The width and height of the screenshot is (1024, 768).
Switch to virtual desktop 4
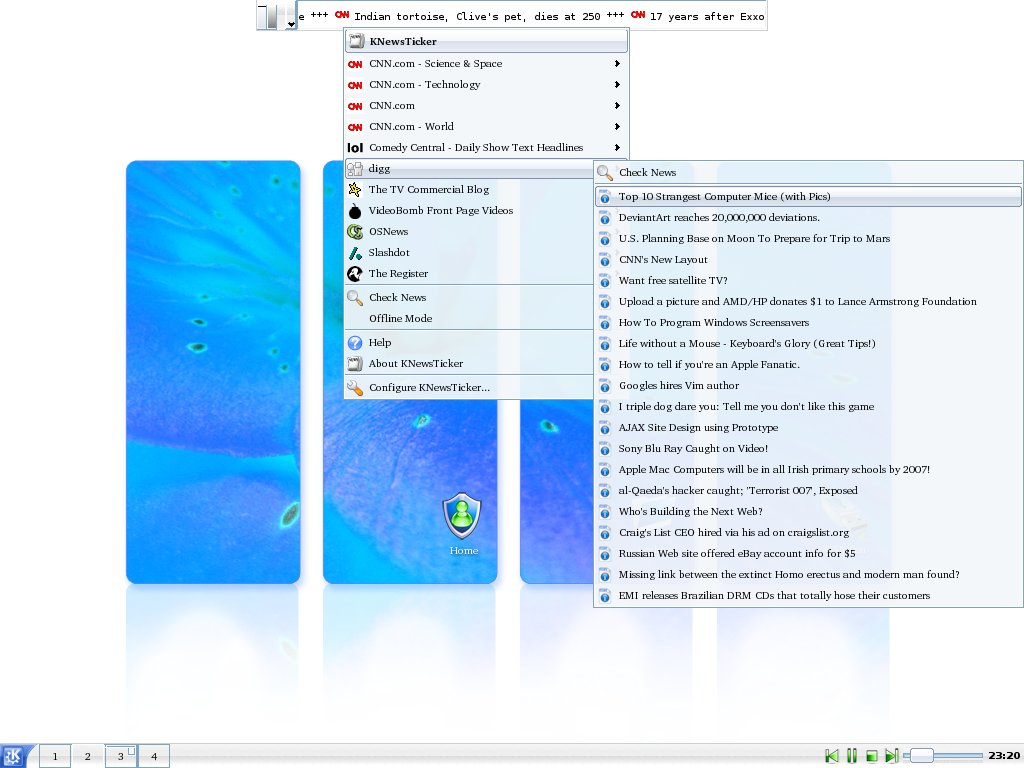[x=153, y=756]
